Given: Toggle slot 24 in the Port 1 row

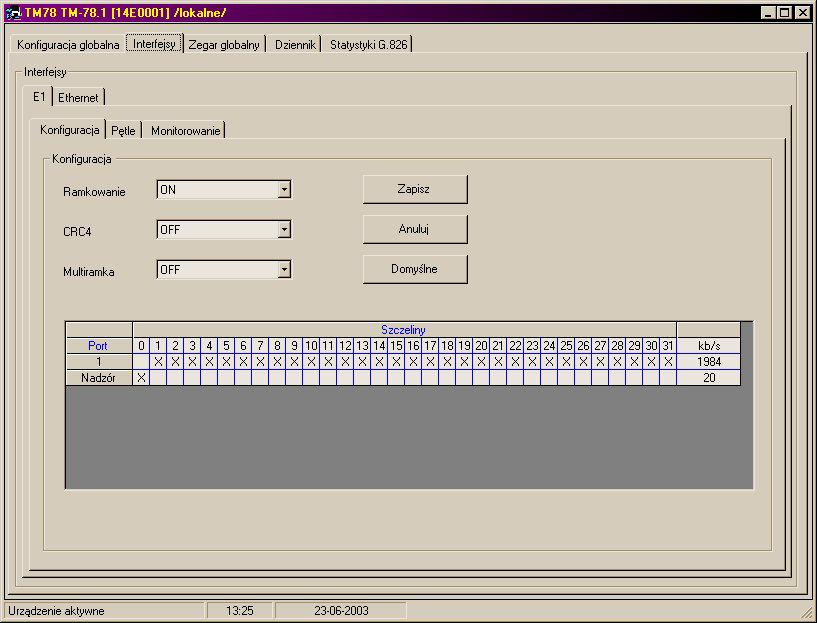Looking at the screenshot, I should (x=549, y=362).
